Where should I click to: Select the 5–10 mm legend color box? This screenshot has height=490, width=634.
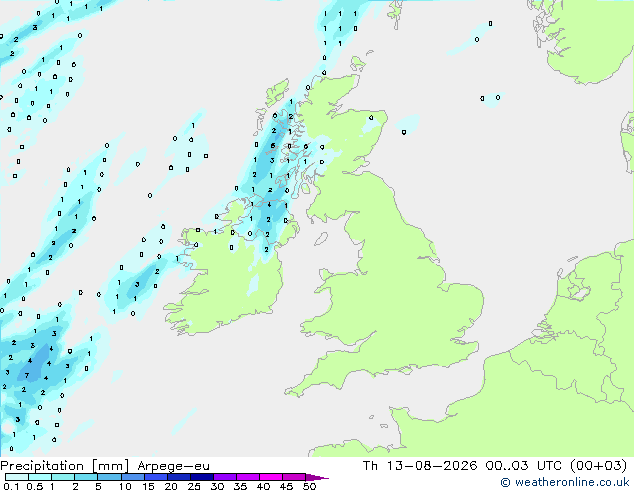pos(109,477)
